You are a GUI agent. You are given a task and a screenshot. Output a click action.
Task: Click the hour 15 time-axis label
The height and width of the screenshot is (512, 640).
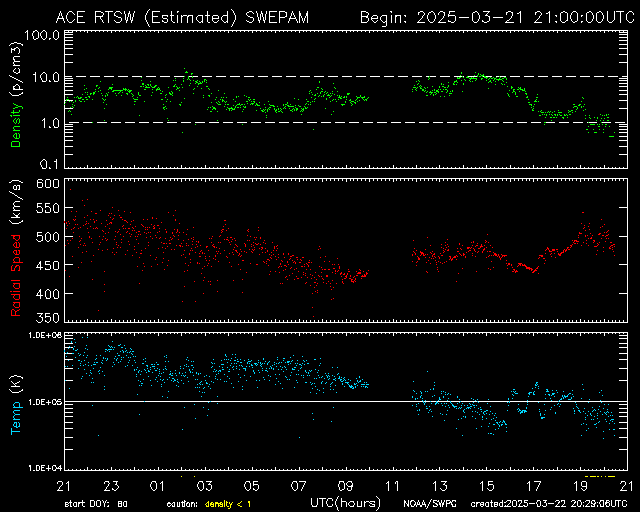(x=487, y=486)
